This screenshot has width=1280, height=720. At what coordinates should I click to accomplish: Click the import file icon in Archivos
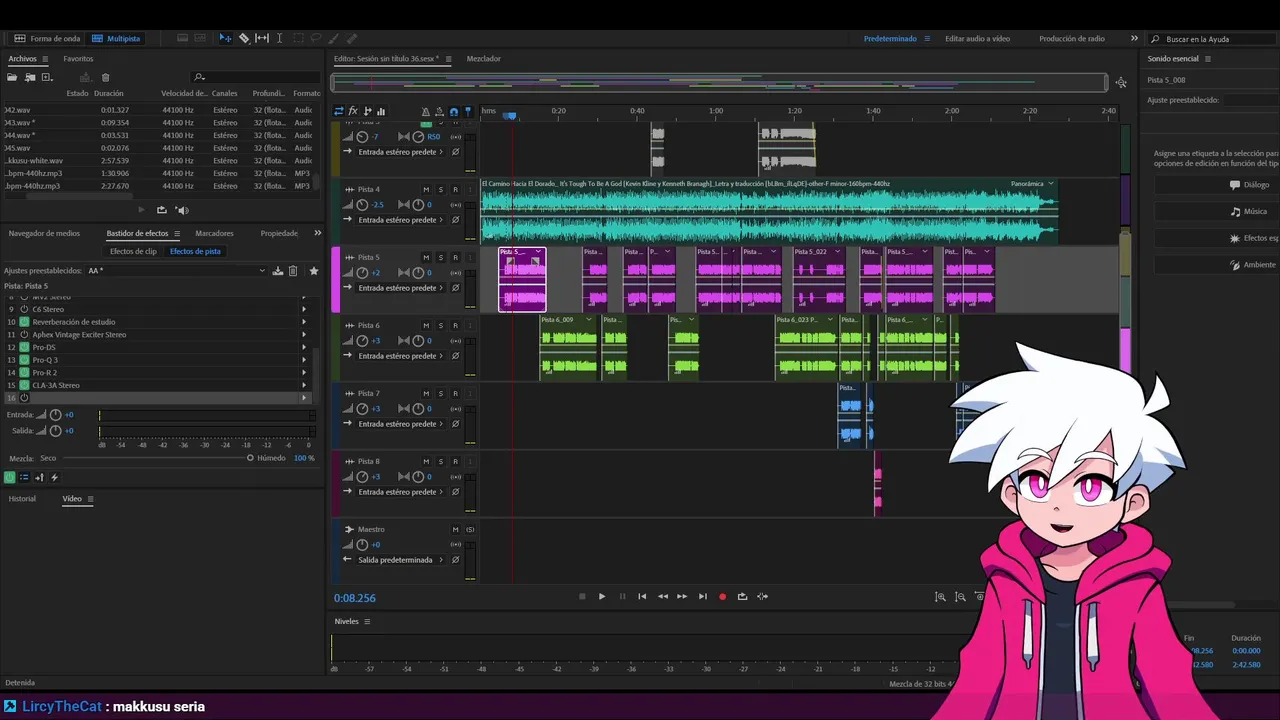(x=30, y=77)
